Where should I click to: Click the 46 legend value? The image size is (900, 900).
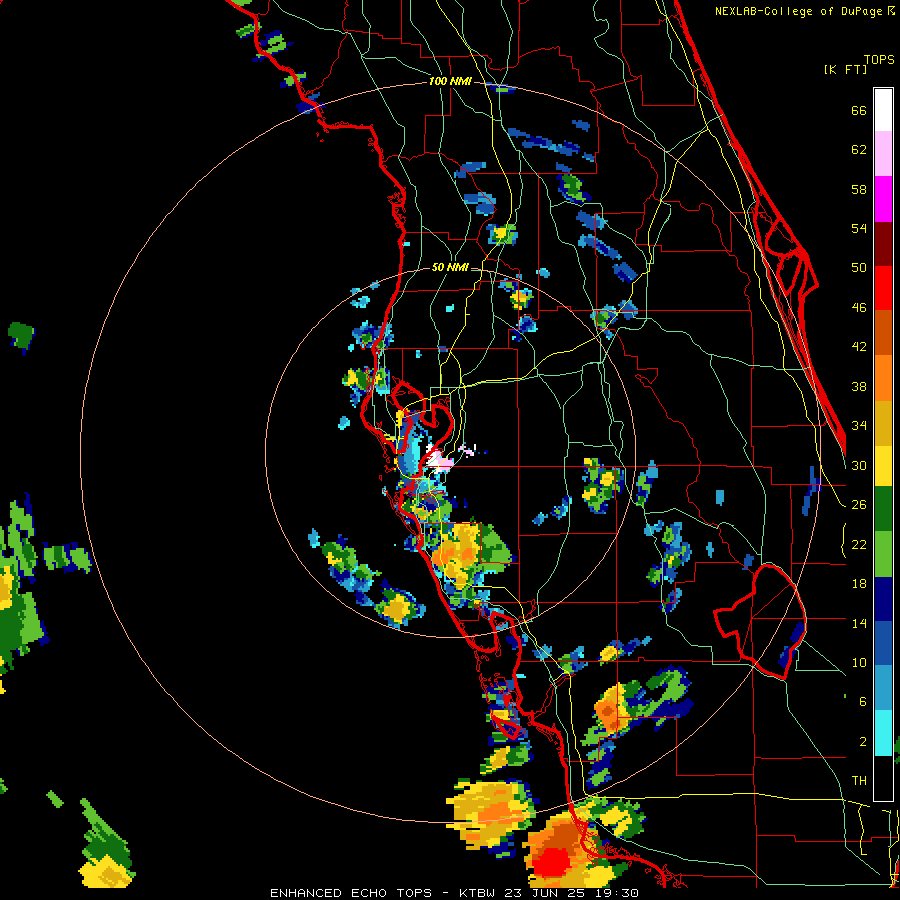click(x=859, y=308)
